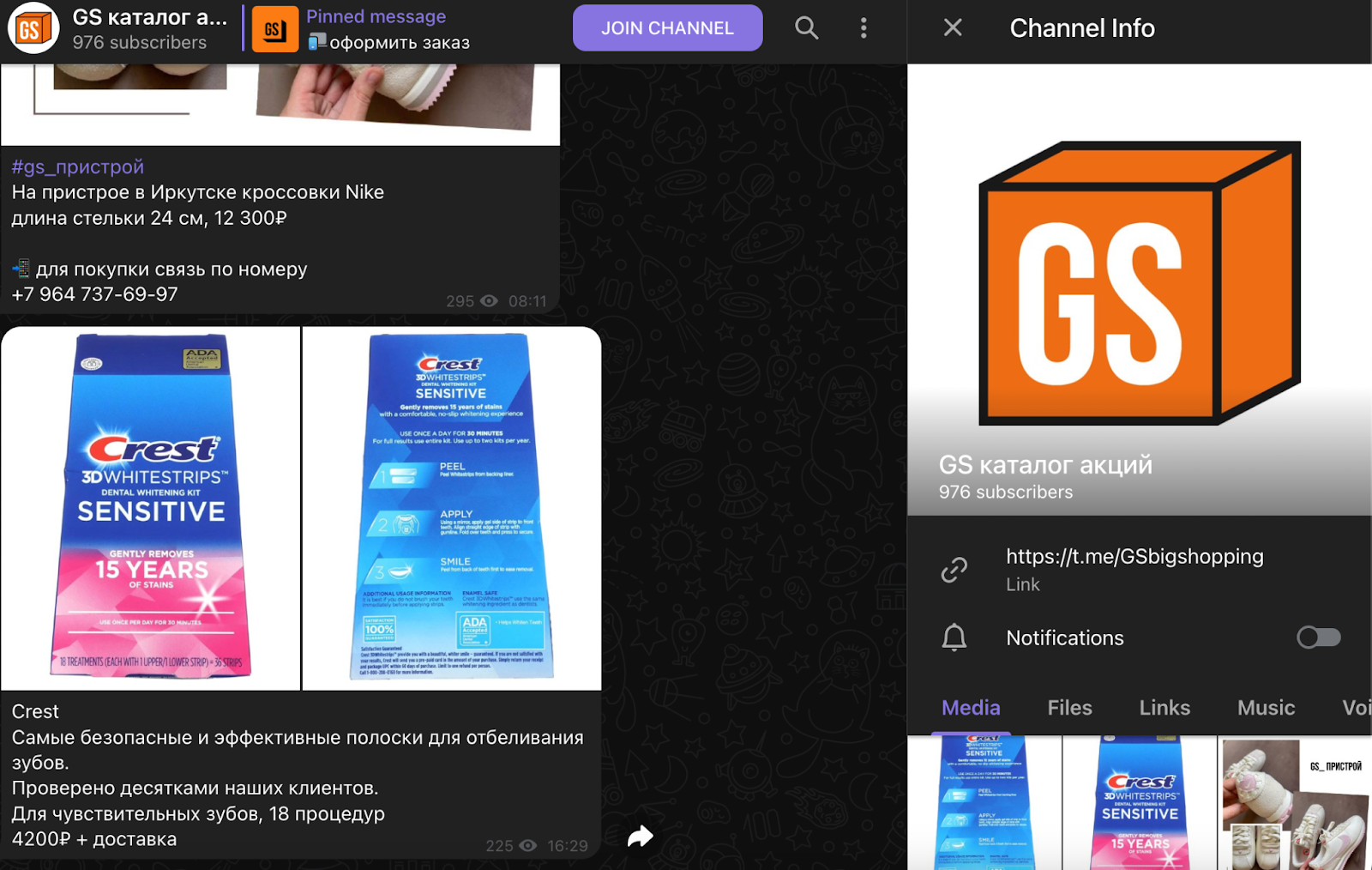Click 'Crest' title line in post caption
This screenshot has height=870, width=1372.
pos(35,711)
